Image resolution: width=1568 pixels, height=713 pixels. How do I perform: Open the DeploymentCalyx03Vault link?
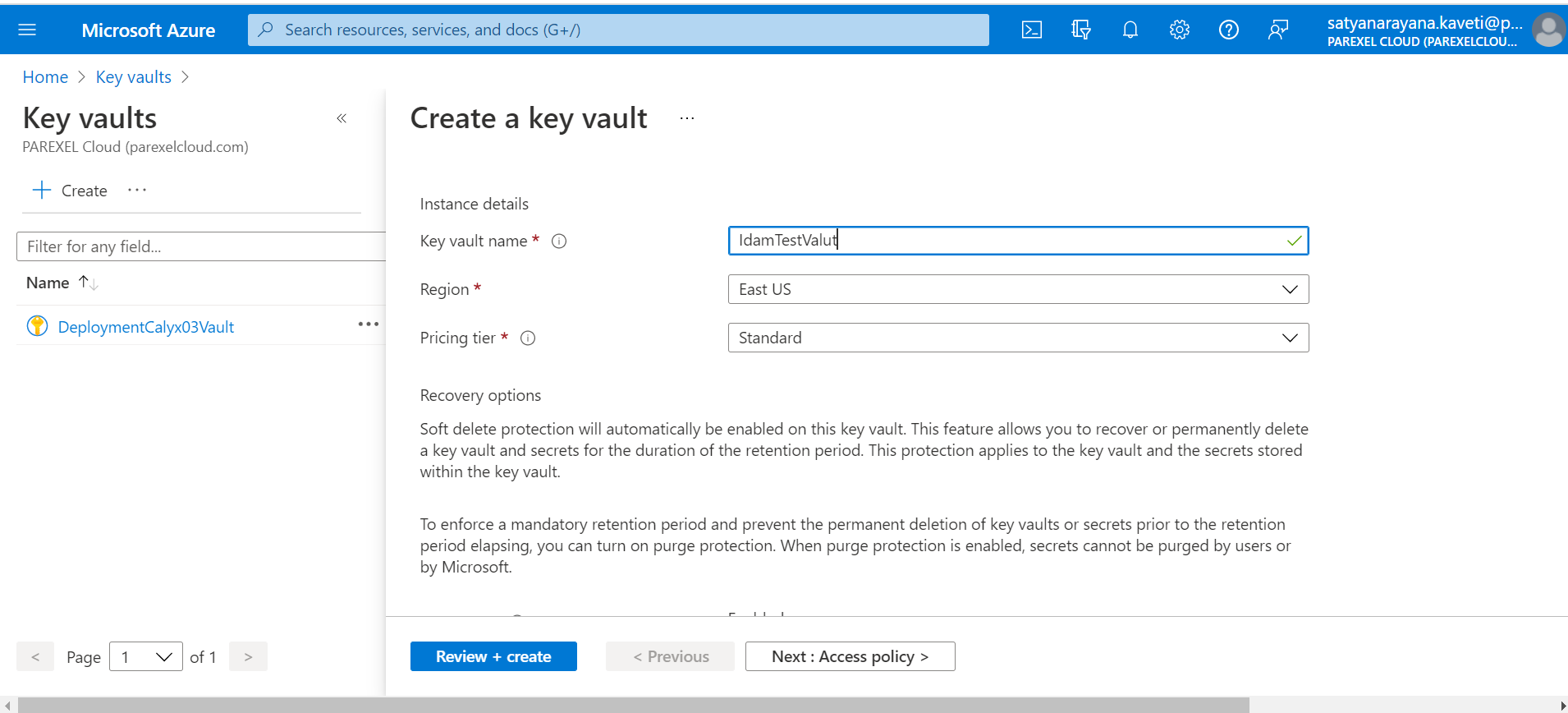click(x=146, y=327)
